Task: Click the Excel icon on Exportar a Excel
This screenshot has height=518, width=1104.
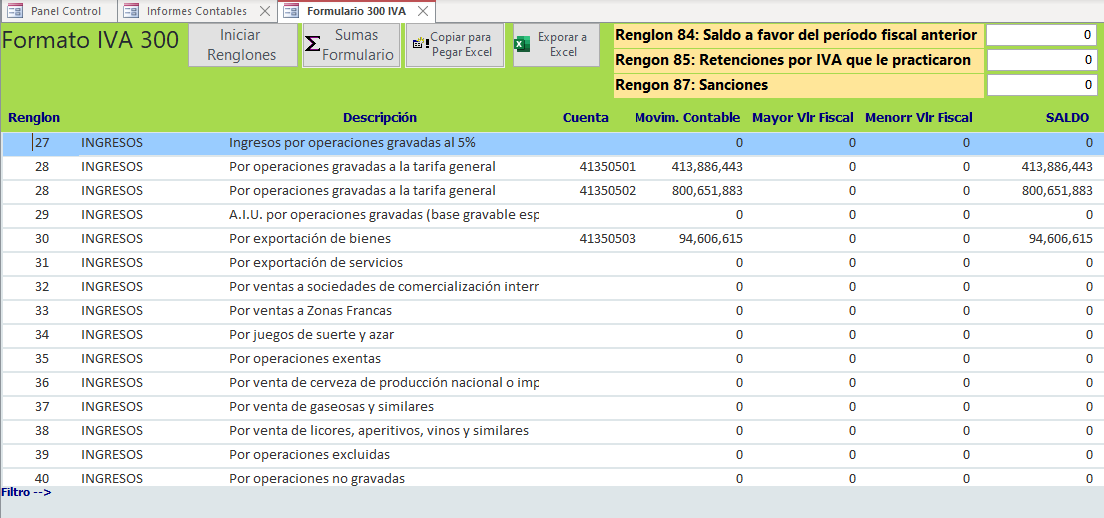Action: click(522, 44)
